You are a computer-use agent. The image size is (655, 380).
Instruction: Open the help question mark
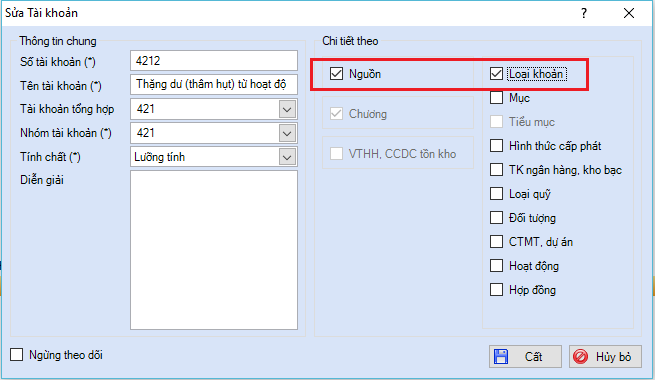point(584,13)
